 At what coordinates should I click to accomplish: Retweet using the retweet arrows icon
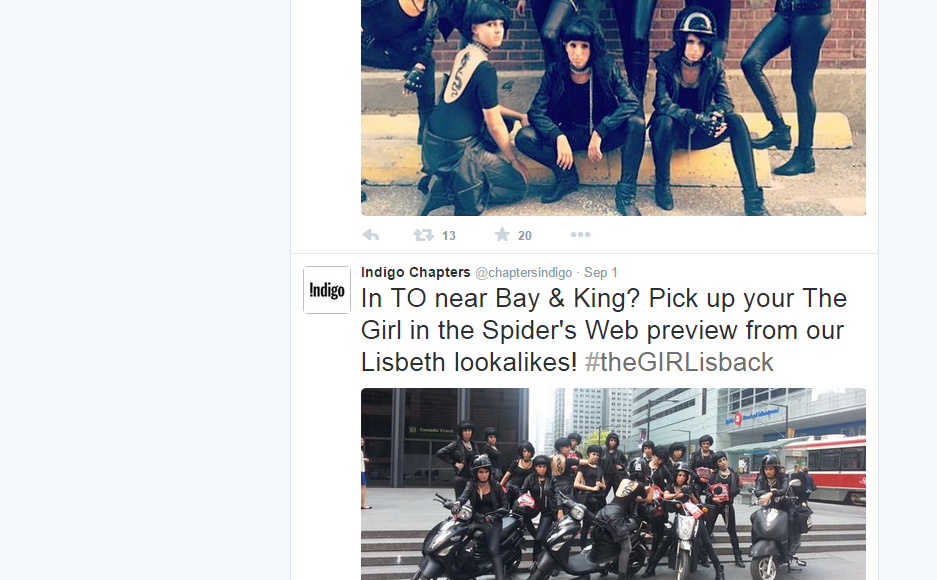click(424, 235)
